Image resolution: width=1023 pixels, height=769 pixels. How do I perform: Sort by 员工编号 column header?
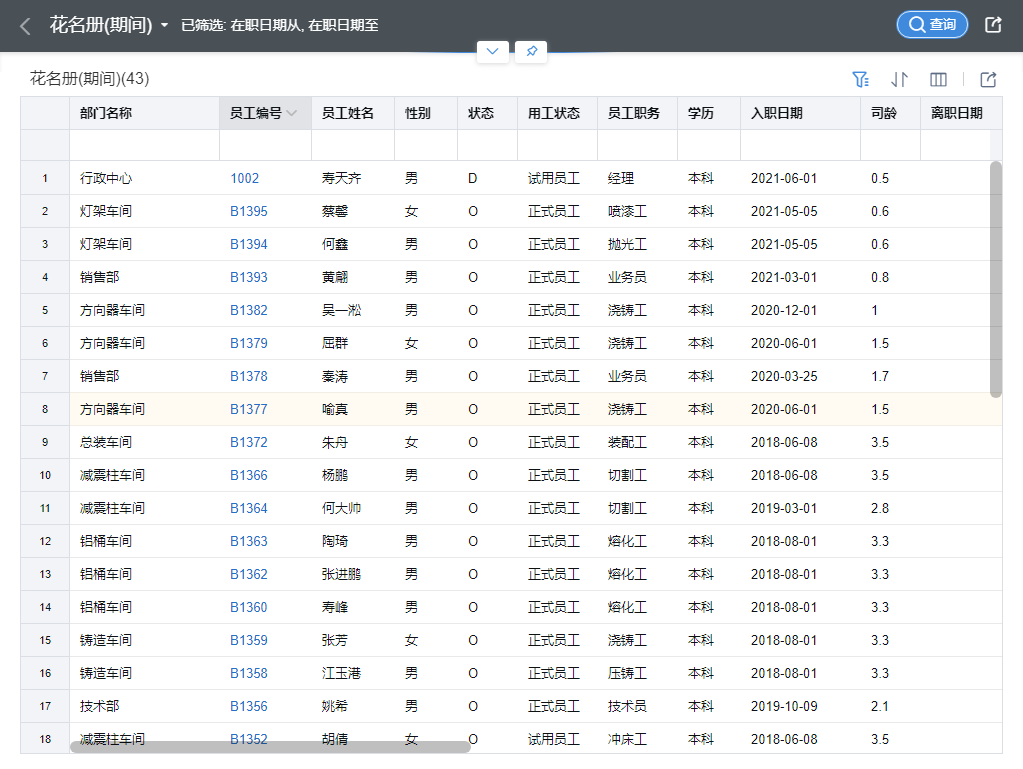(x=266, y=113)
